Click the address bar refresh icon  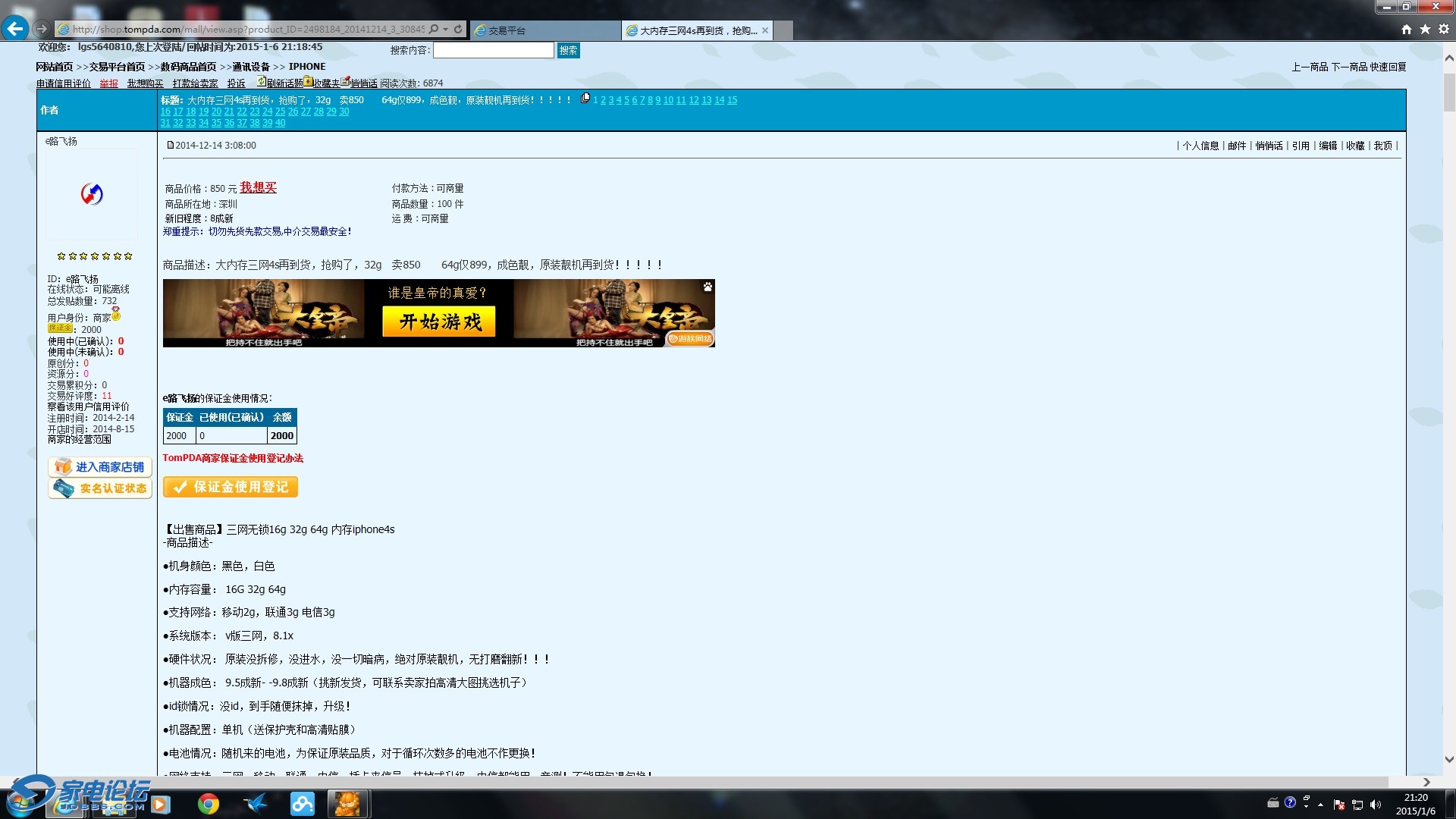458,29
